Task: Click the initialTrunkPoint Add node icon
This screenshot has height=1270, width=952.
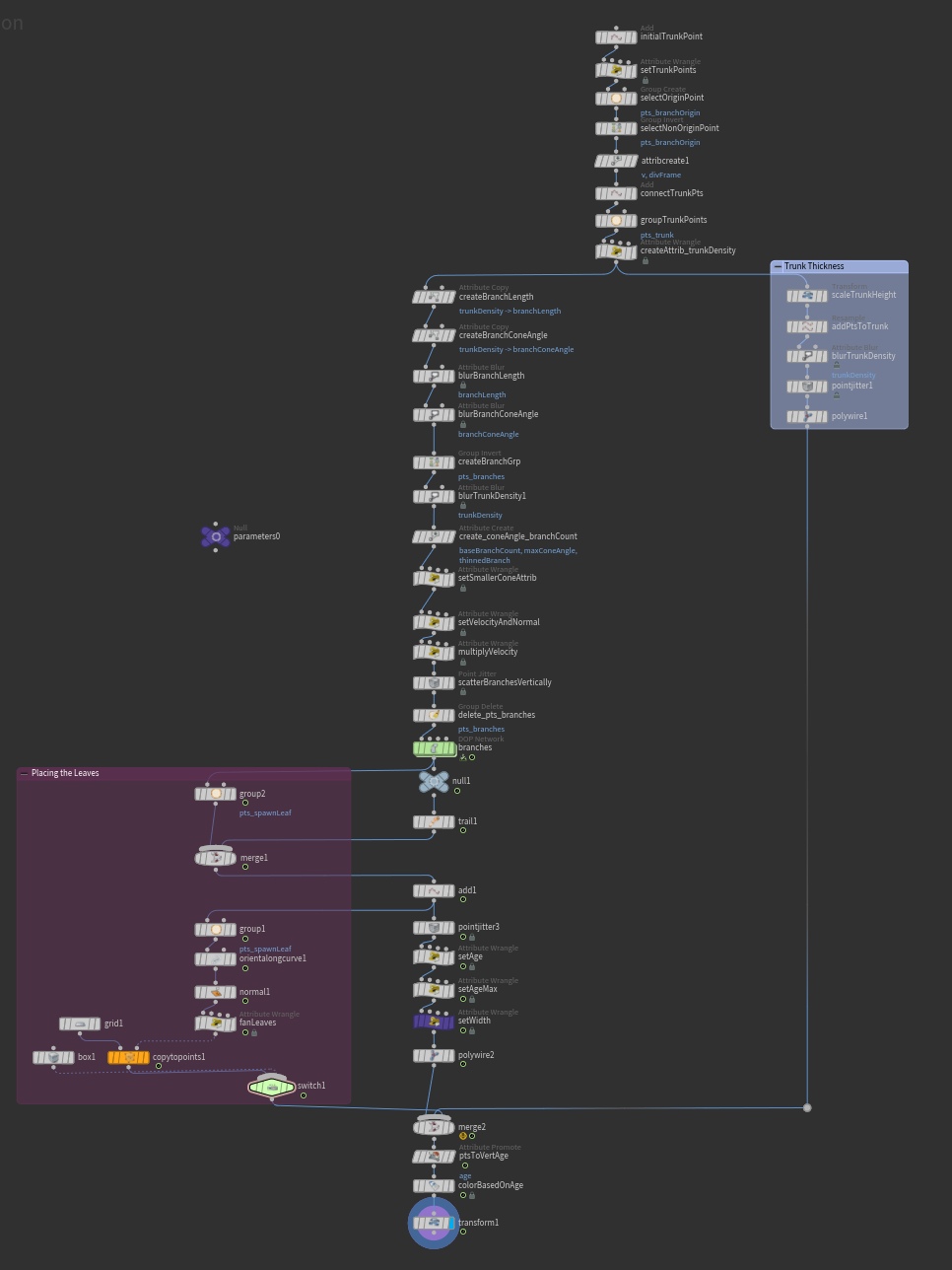Action: pos(616,37)
